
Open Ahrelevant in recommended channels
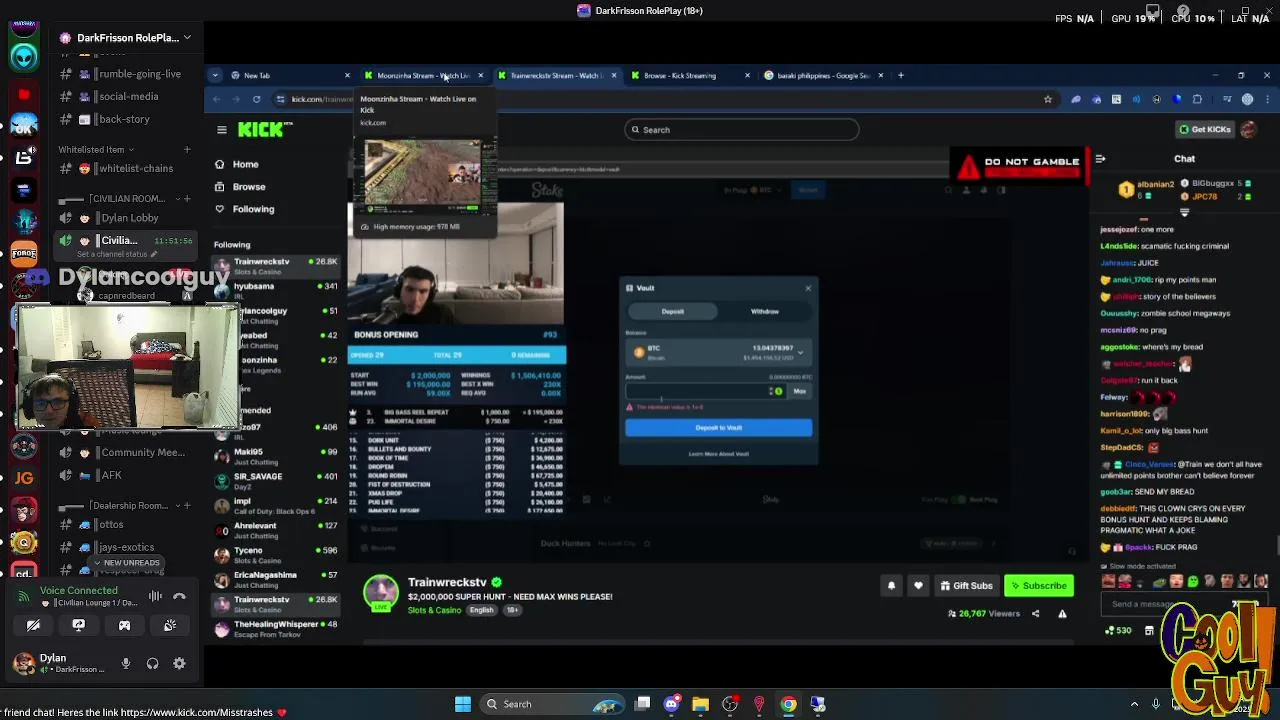[275, 529]
